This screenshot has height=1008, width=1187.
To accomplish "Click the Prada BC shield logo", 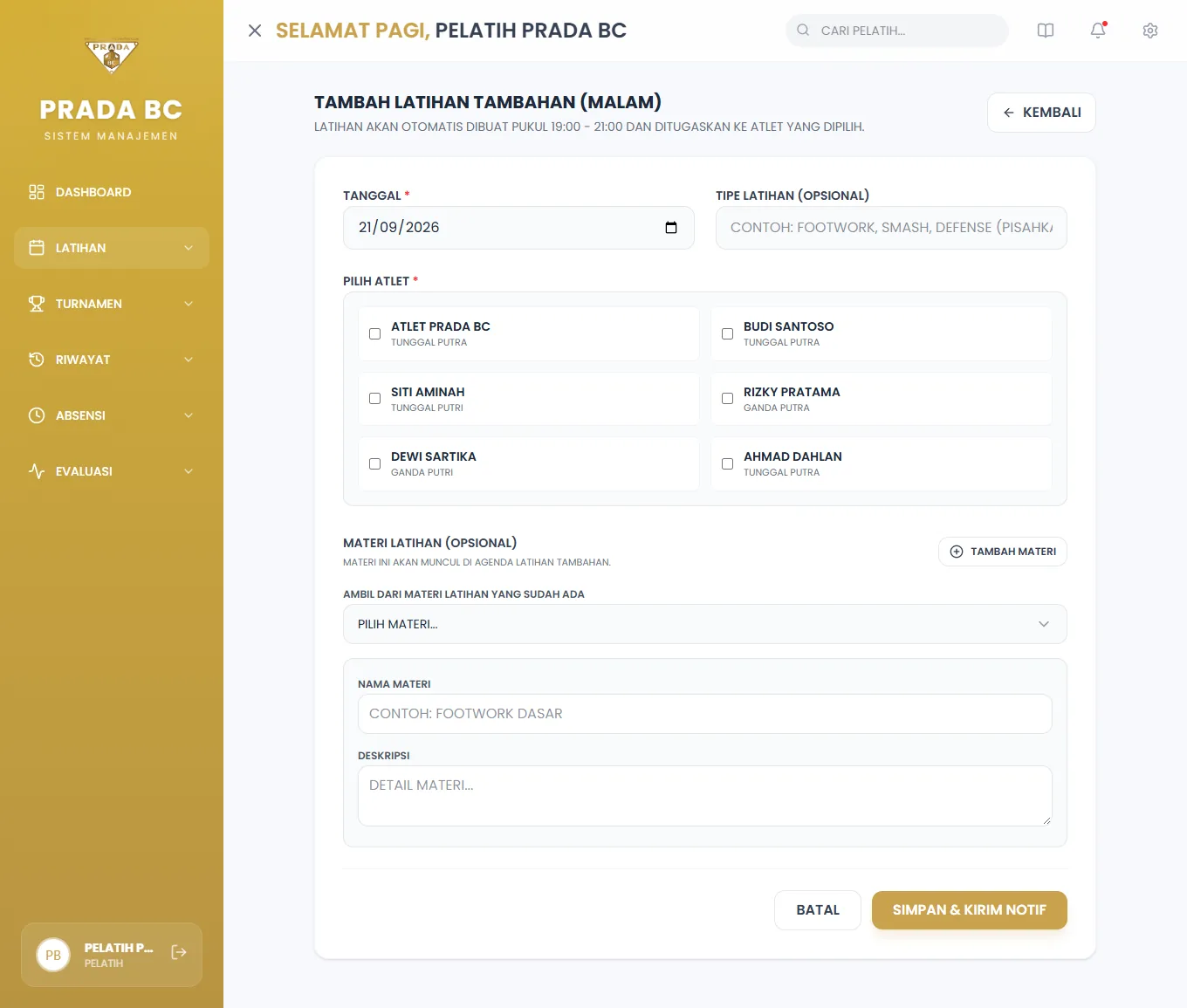I will 112,57.
